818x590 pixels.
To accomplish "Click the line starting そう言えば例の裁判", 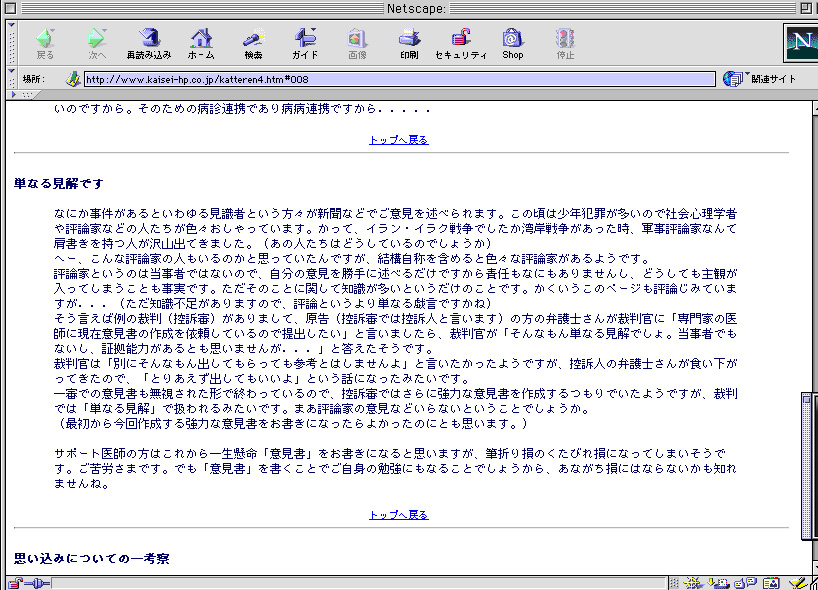I will [395, 319].
